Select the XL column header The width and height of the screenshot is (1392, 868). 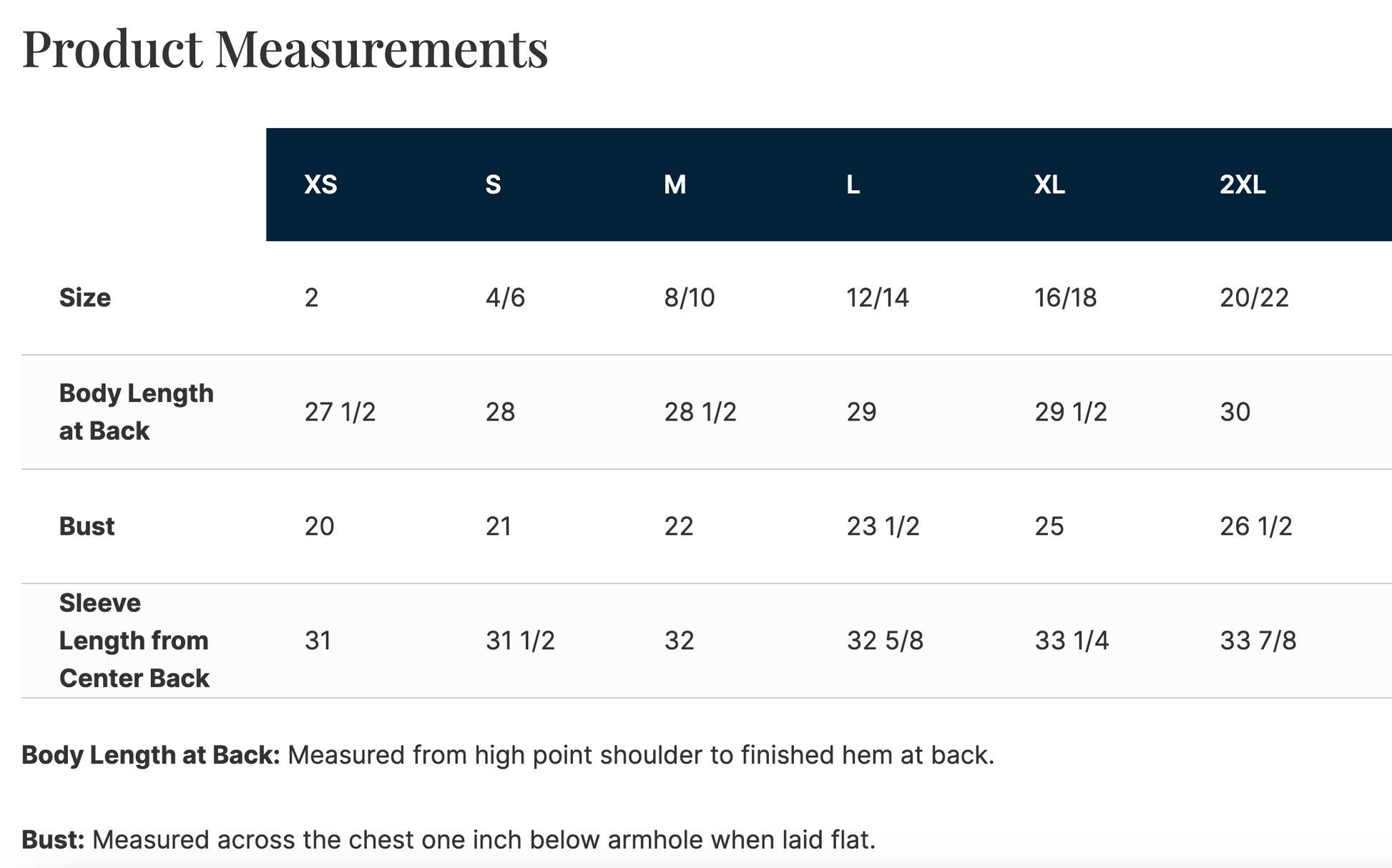coord(1049,185)
